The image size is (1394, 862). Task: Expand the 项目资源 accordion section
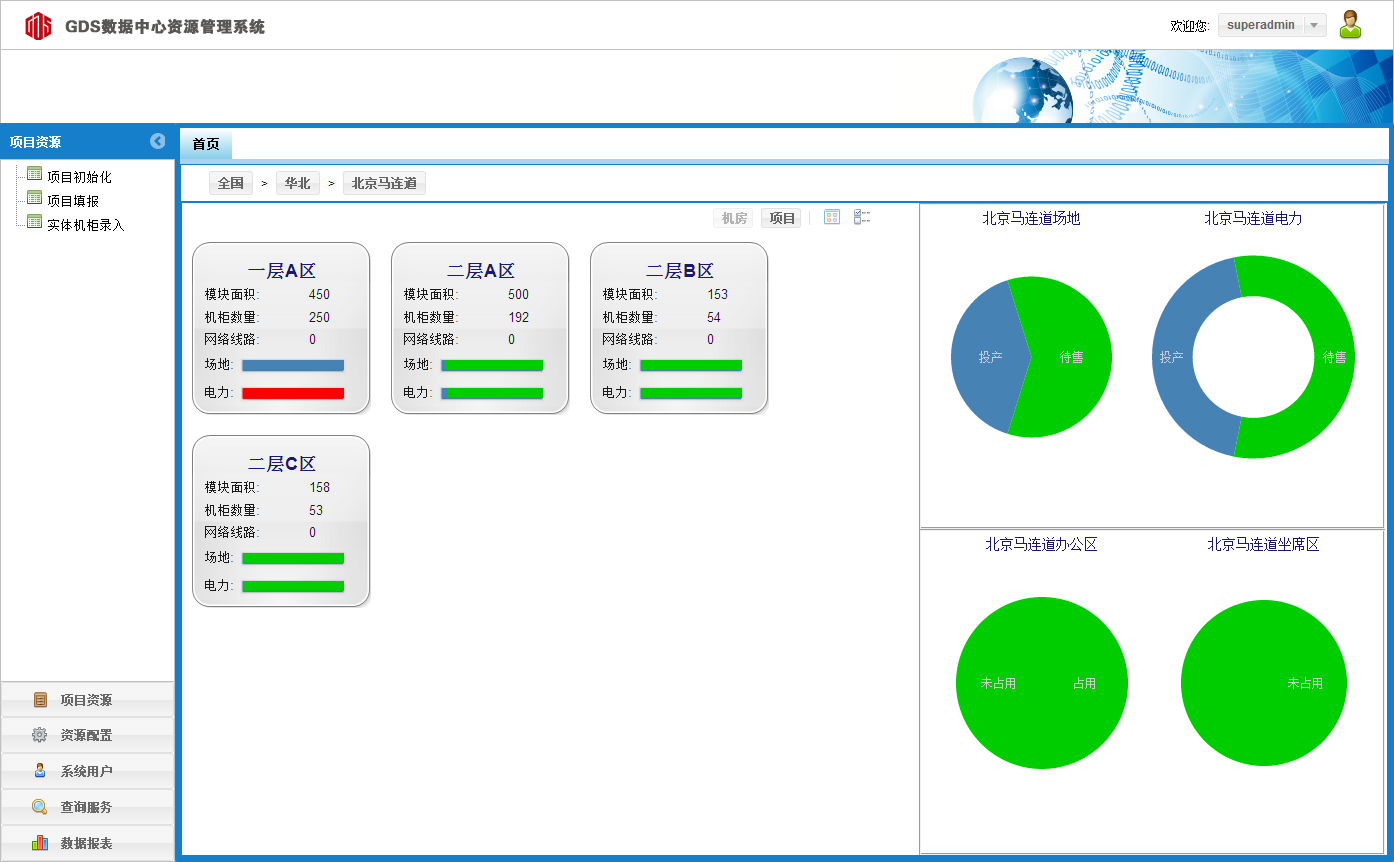tap(86, 700)
